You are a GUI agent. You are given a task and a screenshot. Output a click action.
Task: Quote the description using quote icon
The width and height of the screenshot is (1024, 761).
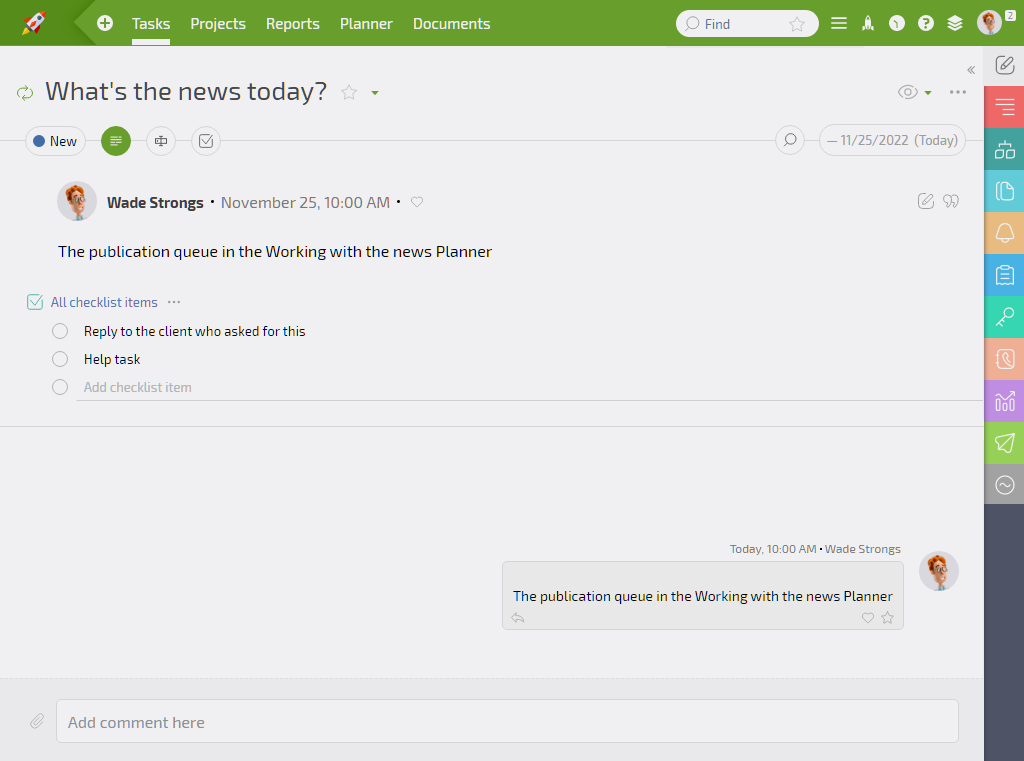[x=951, y=201]
